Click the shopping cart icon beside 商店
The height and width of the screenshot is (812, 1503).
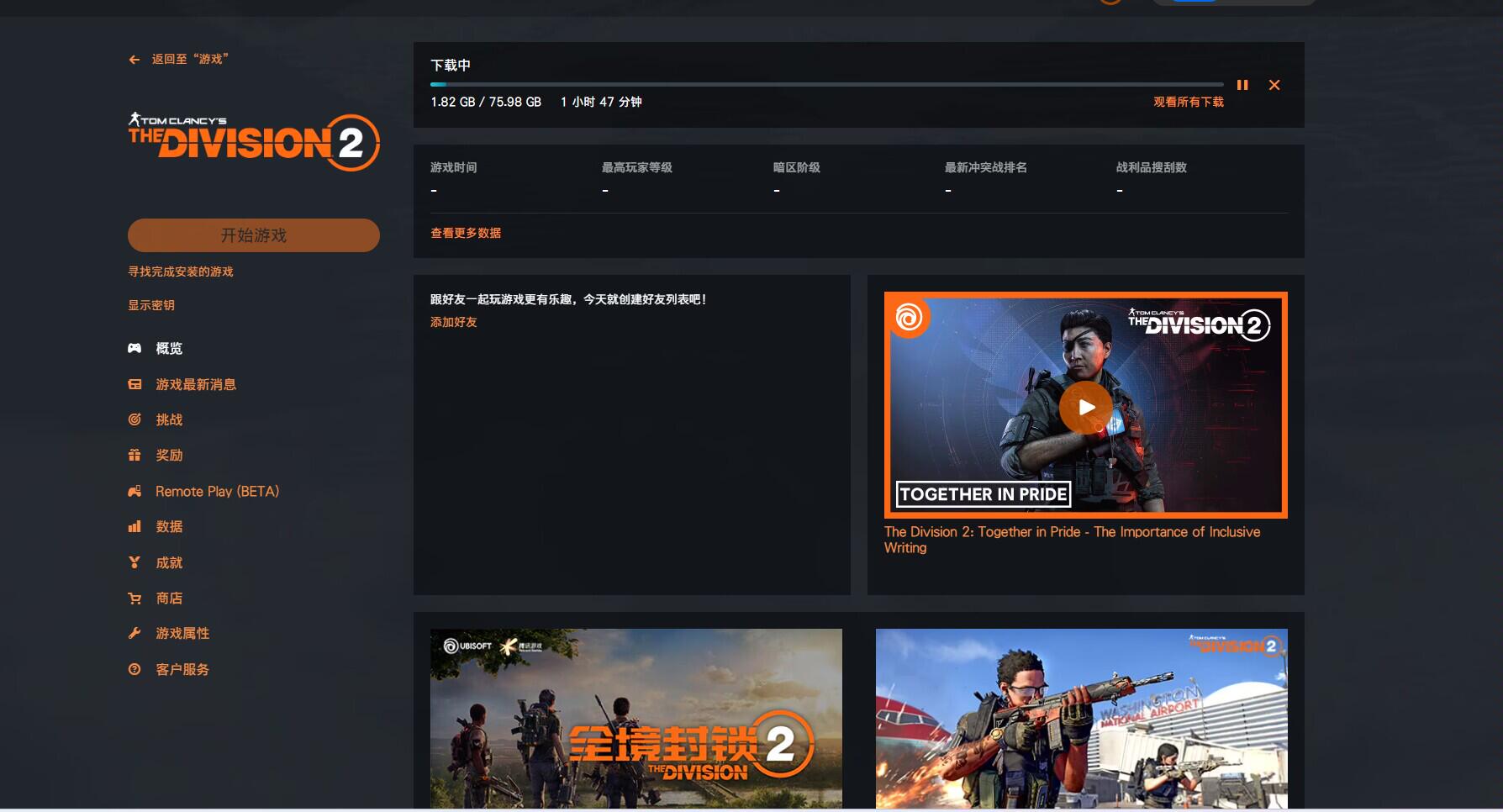click(x=134, y=598)
